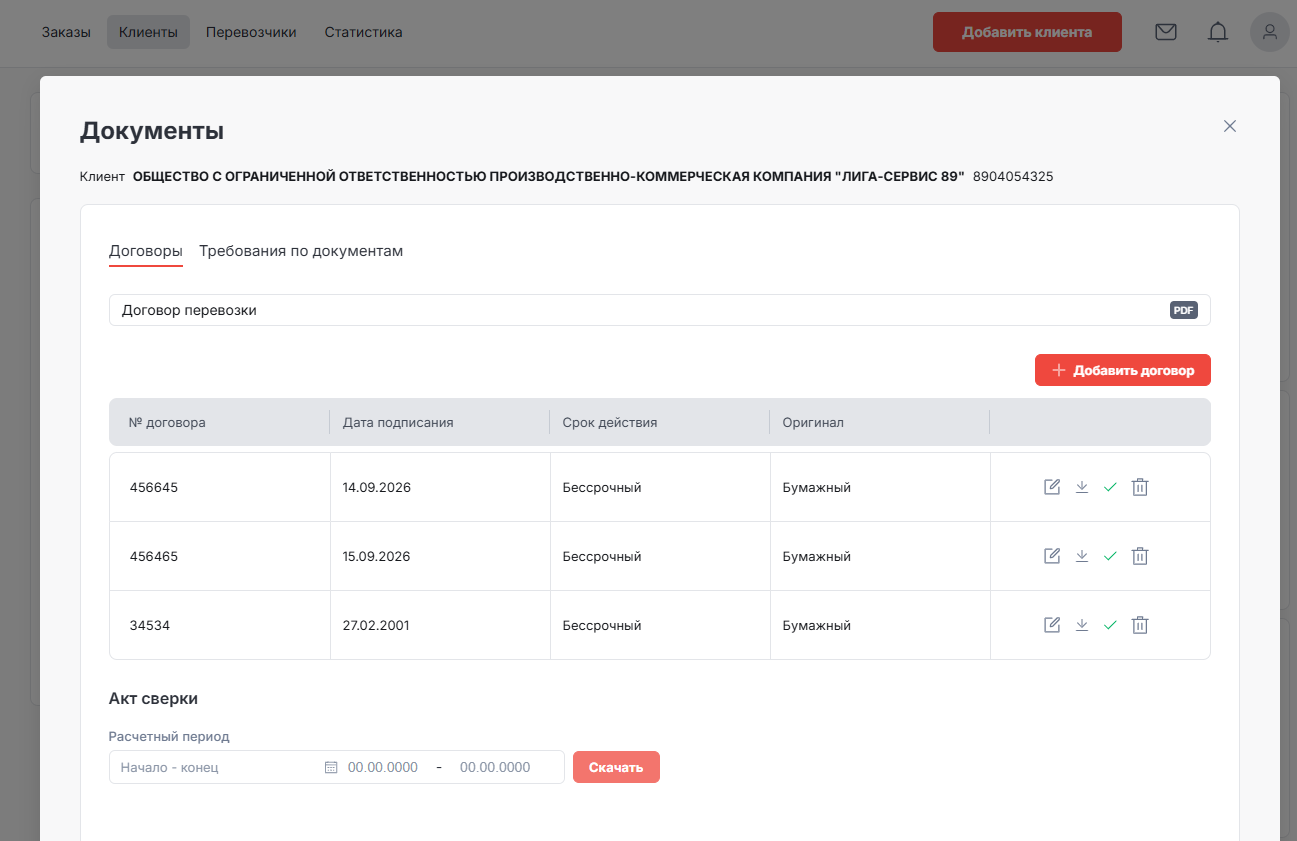This screenshot has height=841, width=1297.
Task: Click the start date 00.00.0000 field
Action: tap(383, 767)
